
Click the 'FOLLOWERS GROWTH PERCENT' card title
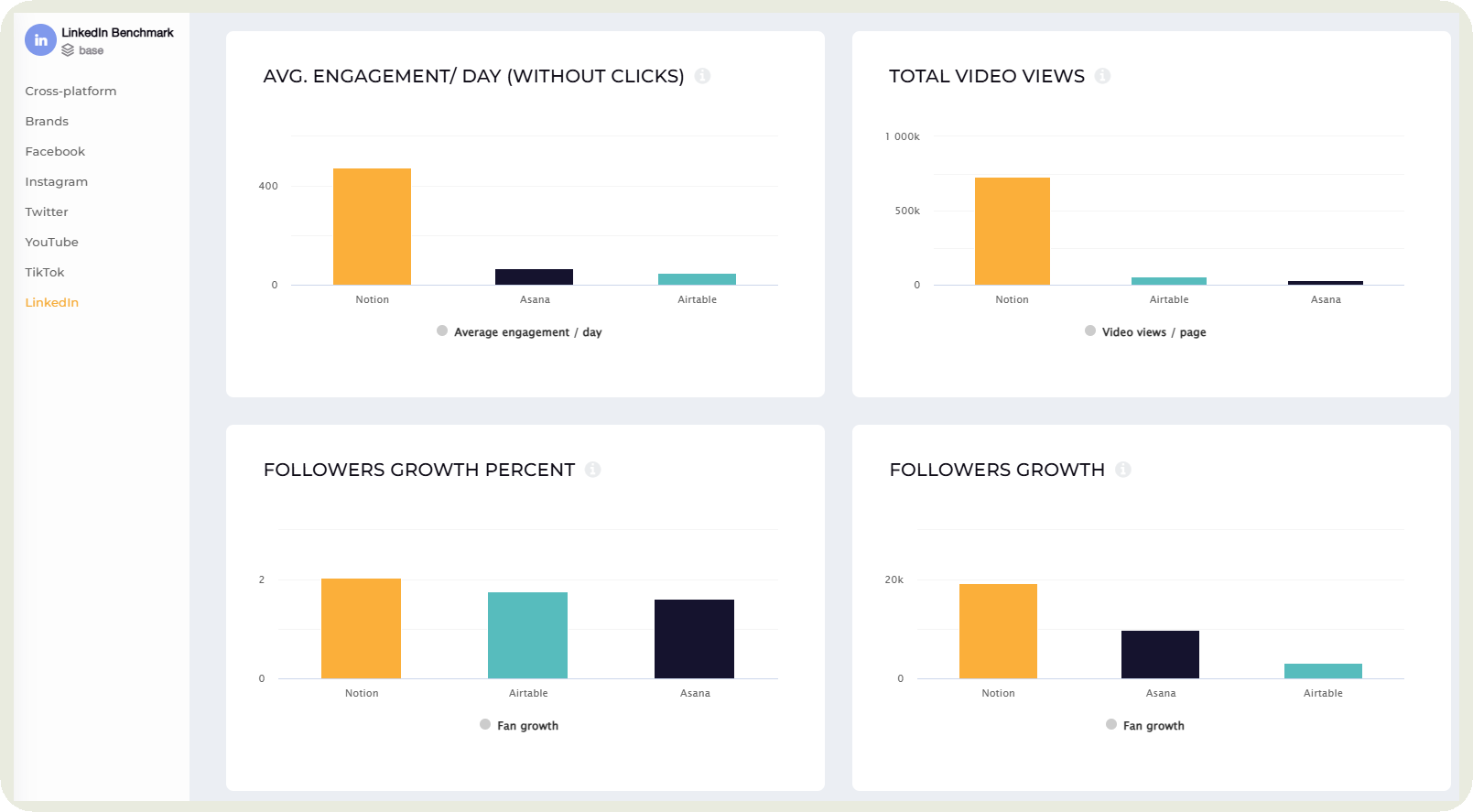click(419, 470)
